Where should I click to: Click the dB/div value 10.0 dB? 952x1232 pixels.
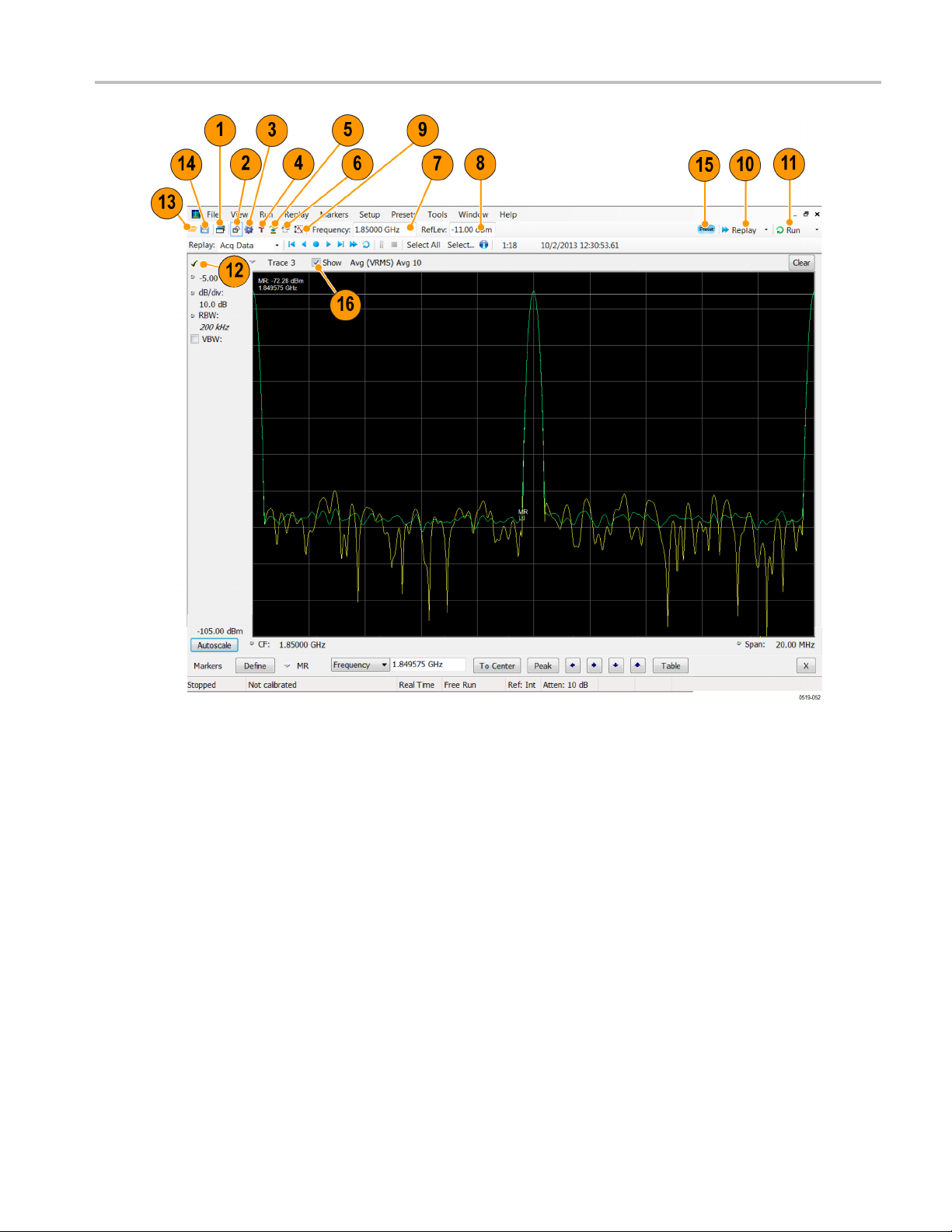click(213, 305)
